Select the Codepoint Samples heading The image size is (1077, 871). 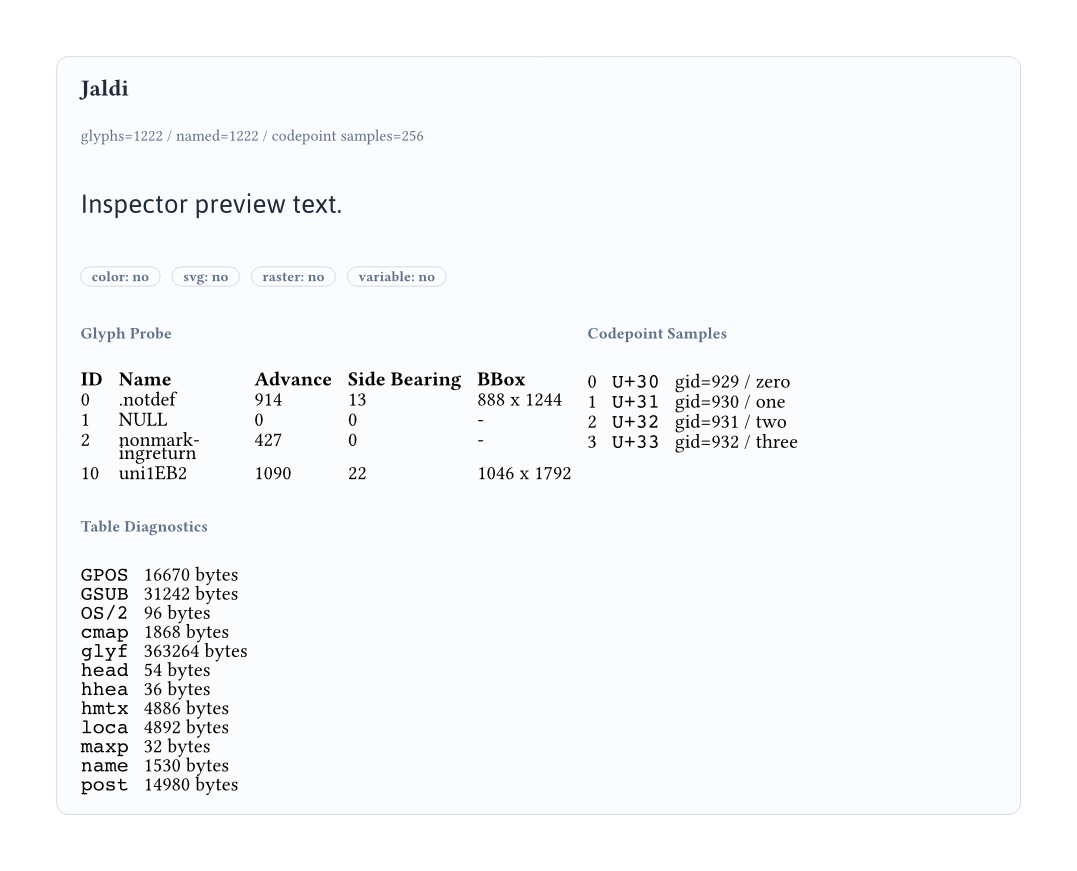coord(657,333)
